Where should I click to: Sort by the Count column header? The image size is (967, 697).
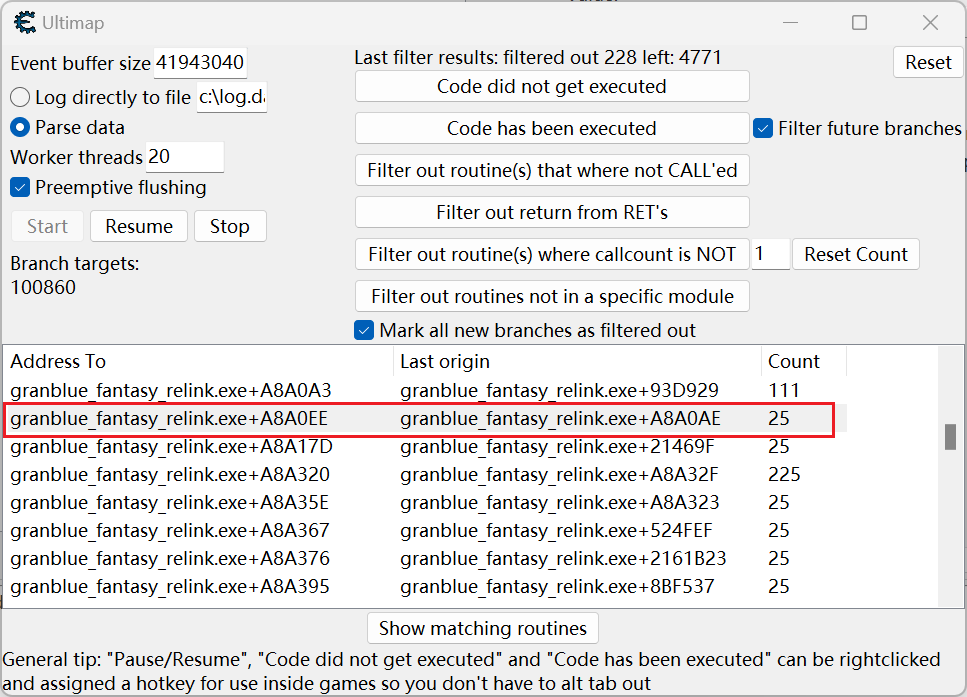(802, 361)
